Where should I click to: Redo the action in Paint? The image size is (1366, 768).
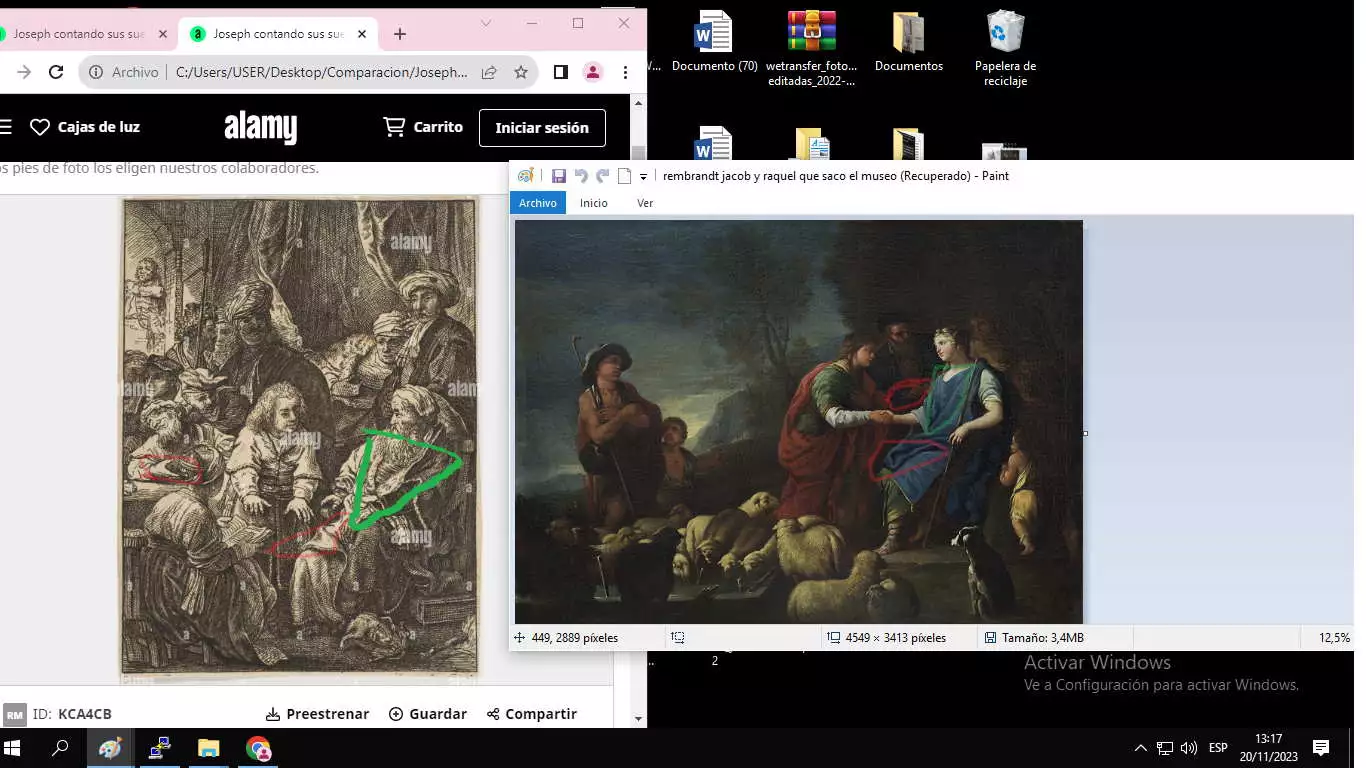point(602,176)
